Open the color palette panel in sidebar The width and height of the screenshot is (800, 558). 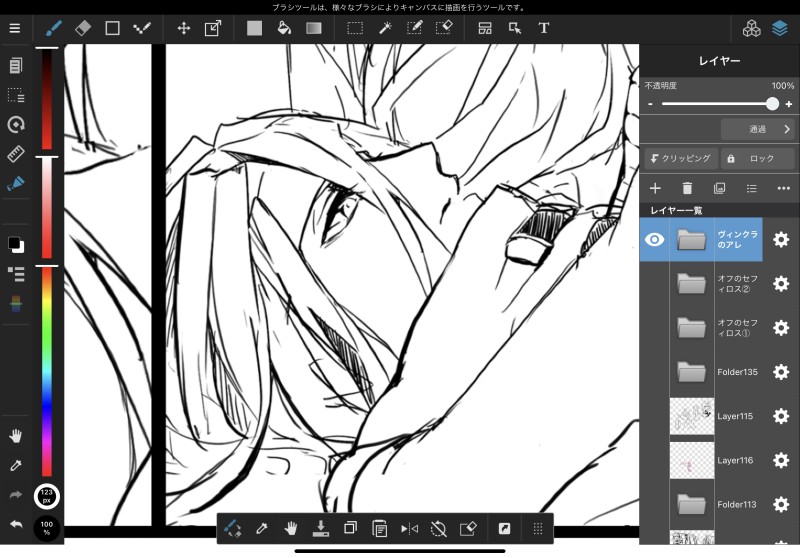16,303
